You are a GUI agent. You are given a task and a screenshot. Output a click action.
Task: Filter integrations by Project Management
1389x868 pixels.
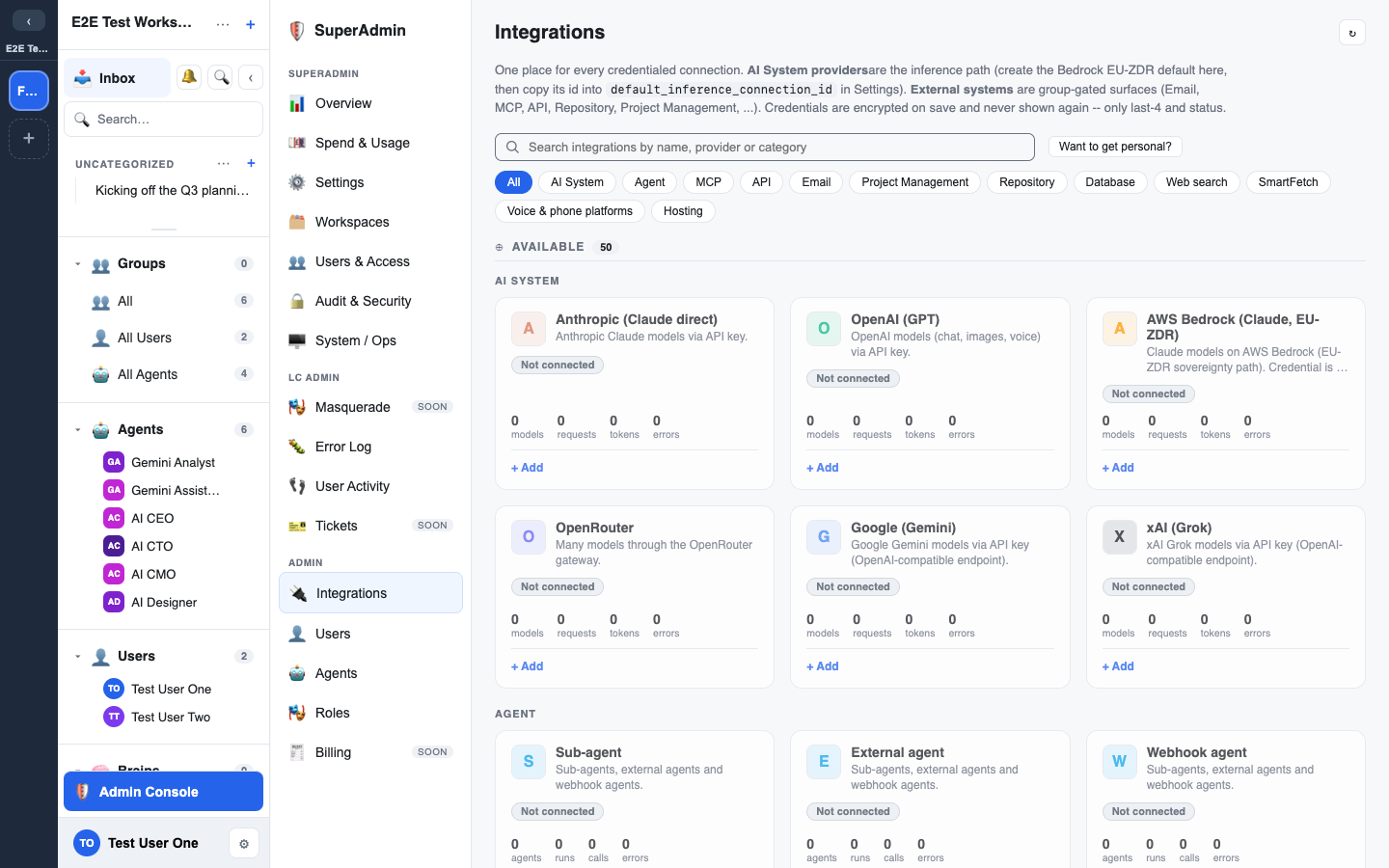(x=915, y=182)
